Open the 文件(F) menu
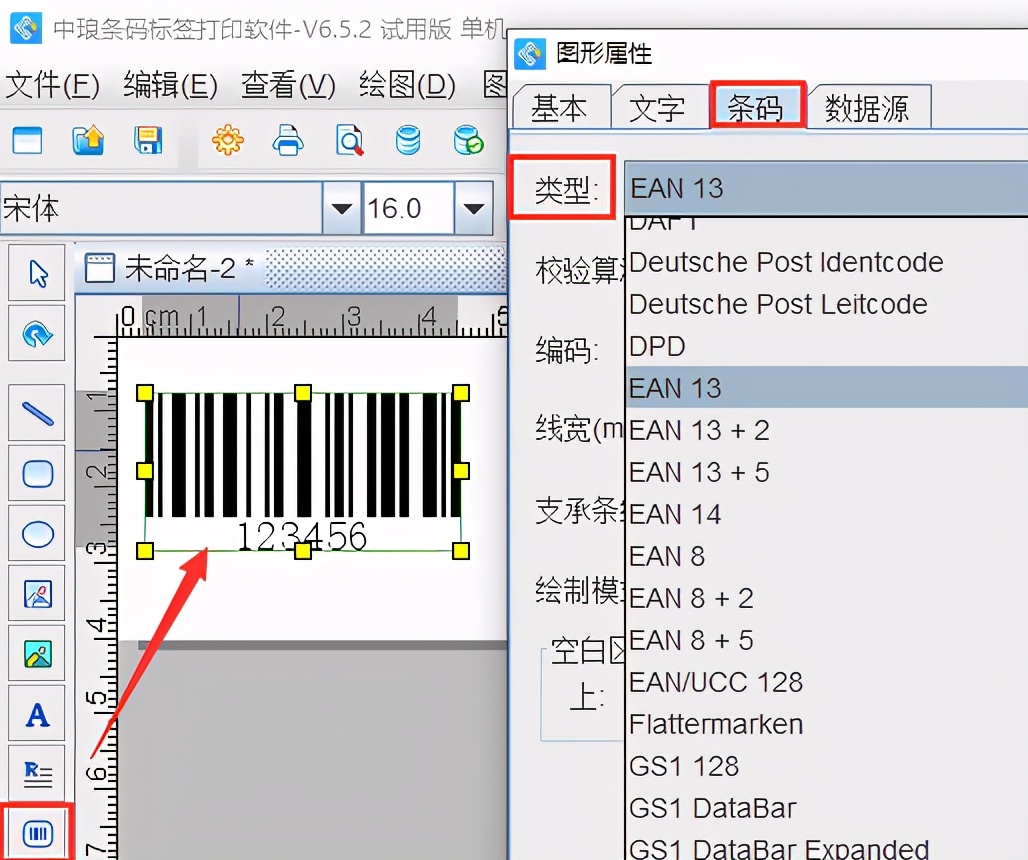The image size is (1028, 860). (52, 85)
